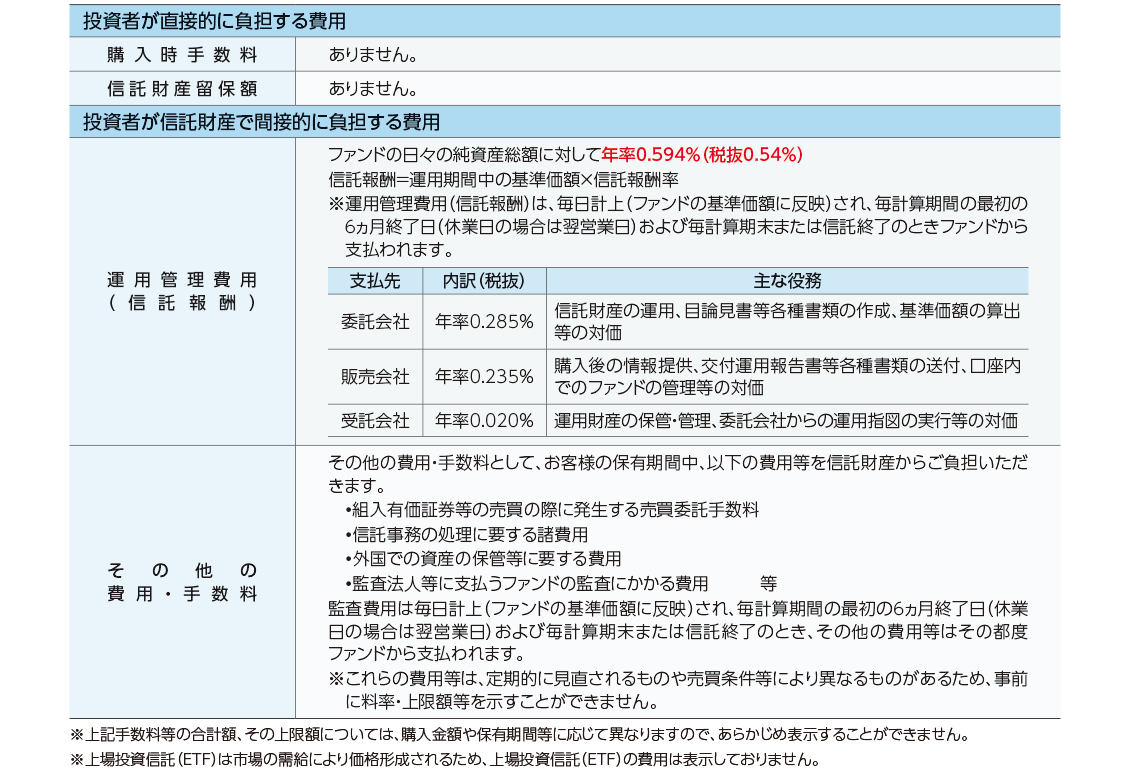Select the 購入時手数料 label cell
The width and height of the screenshot is (1130, 771).
(182, 54)
